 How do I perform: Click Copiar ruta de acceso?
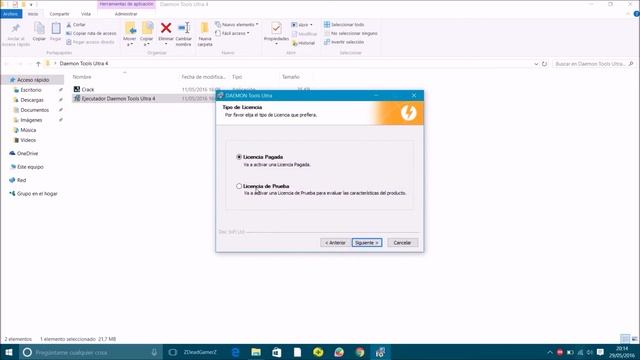91,33
